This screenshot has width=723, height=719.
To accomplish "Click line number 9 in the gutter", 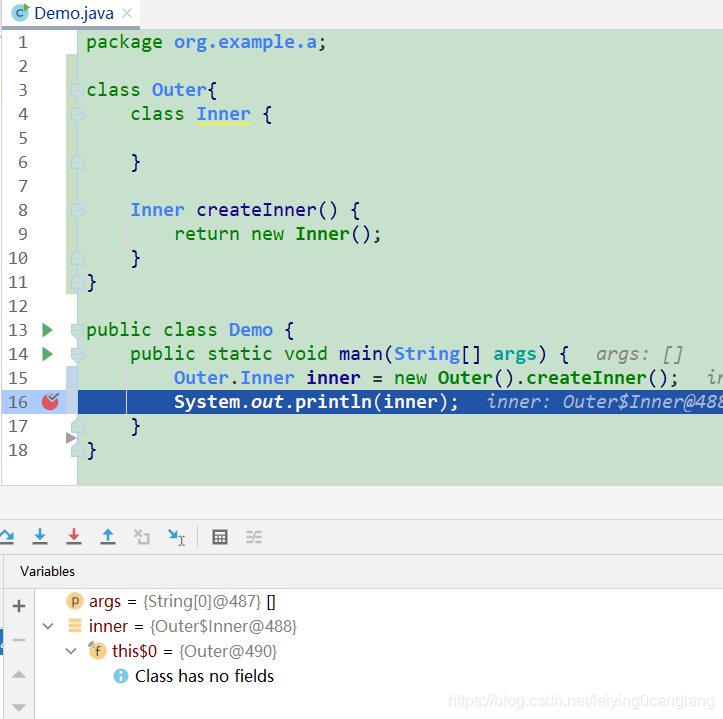I will click(x=22, y=234).
